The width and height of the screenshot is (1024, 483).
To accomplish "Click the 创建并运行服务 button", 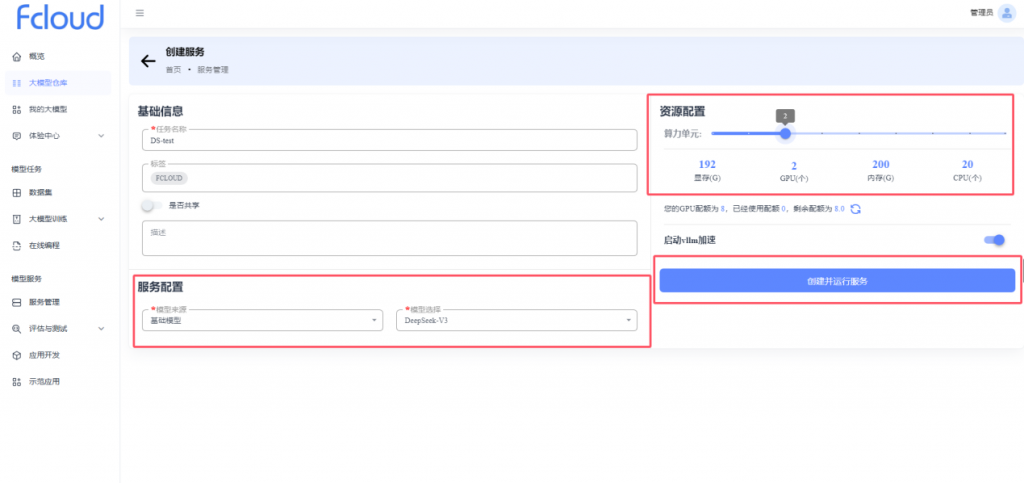I will [836, 281].
